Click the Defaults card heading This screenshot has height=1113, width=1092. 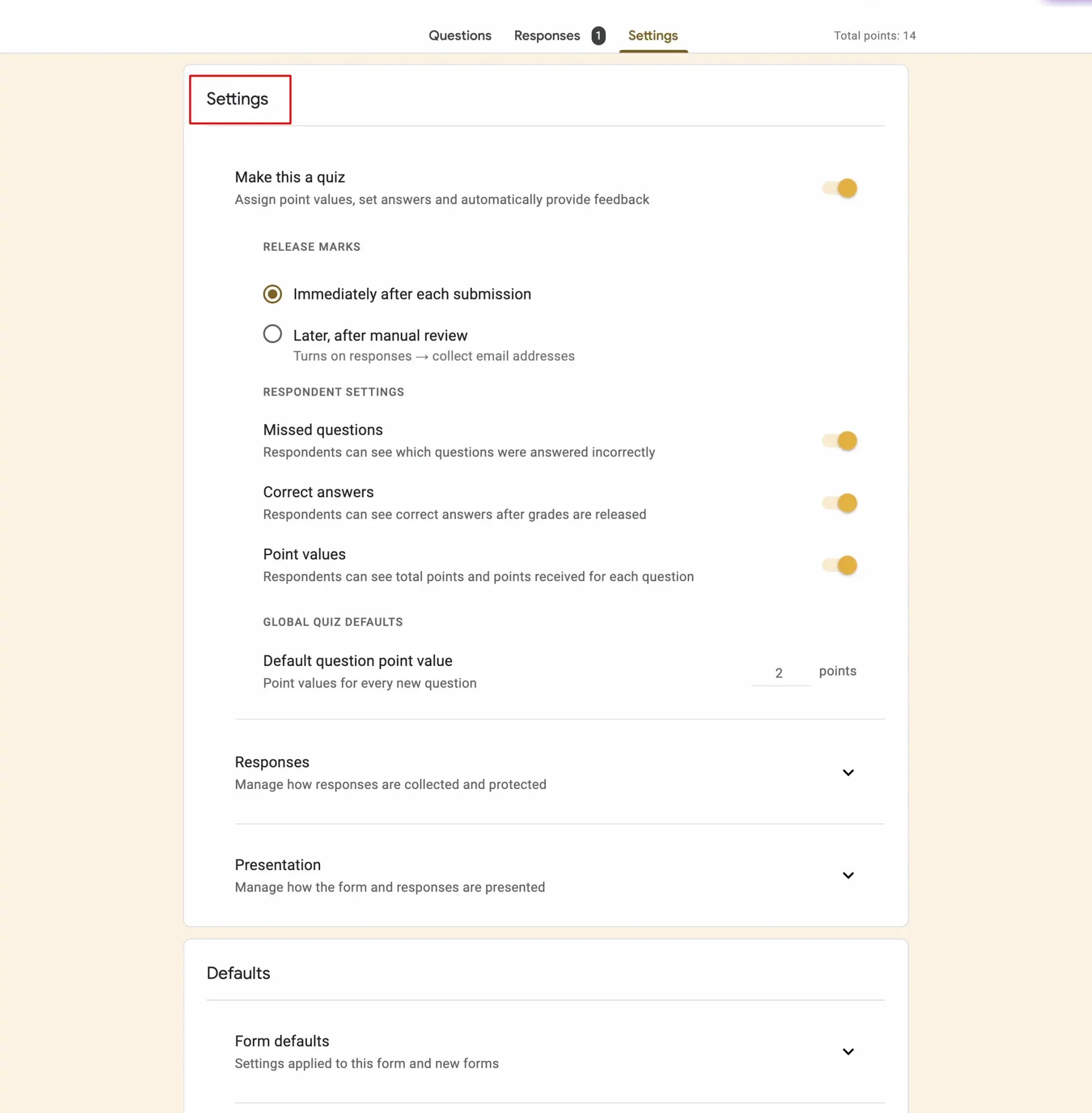[238, 973]
